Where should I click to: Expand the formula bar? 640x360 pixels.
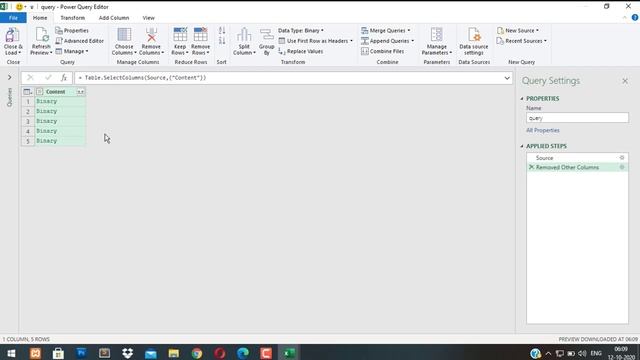pos(507,78)
